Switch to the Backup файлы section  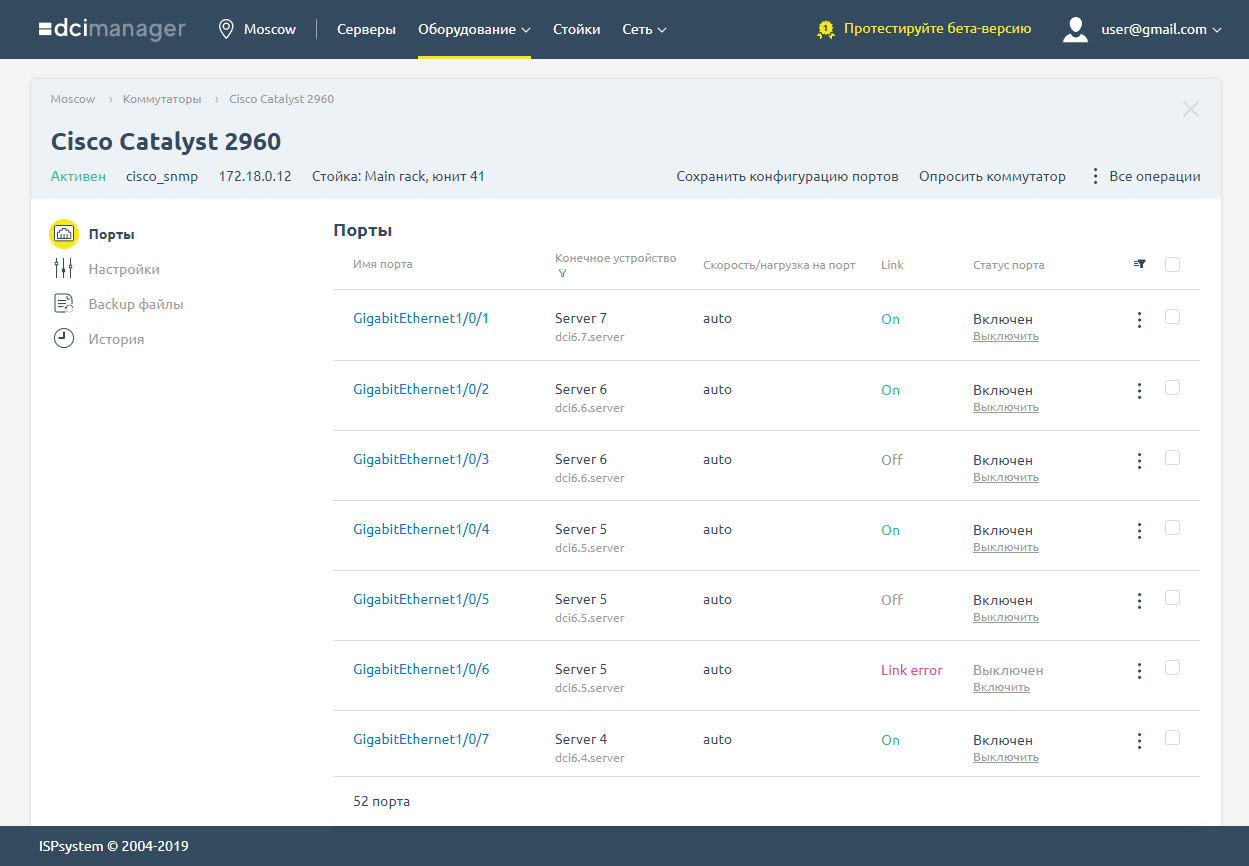point(136,304)
